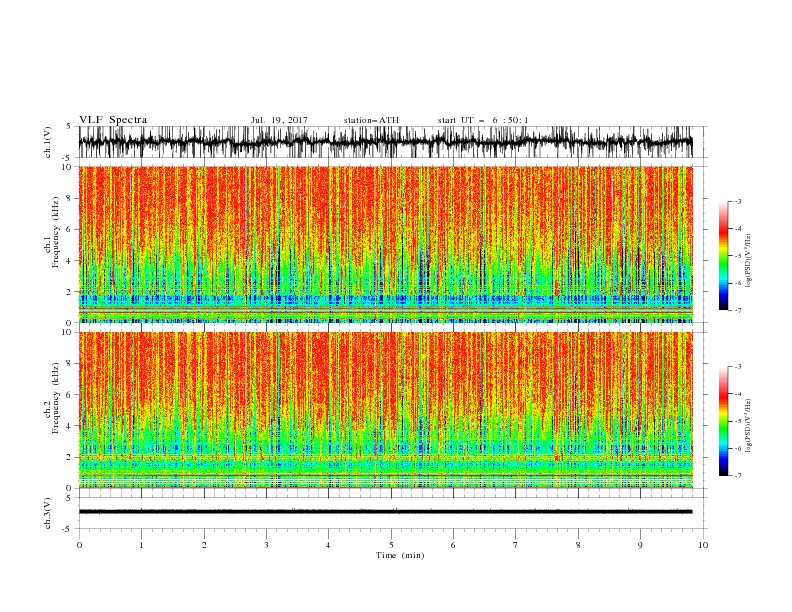Click the "ch.3(V)" waveform axis label
The width and height of the screenshot is (792, 612).
coord(48,513)
